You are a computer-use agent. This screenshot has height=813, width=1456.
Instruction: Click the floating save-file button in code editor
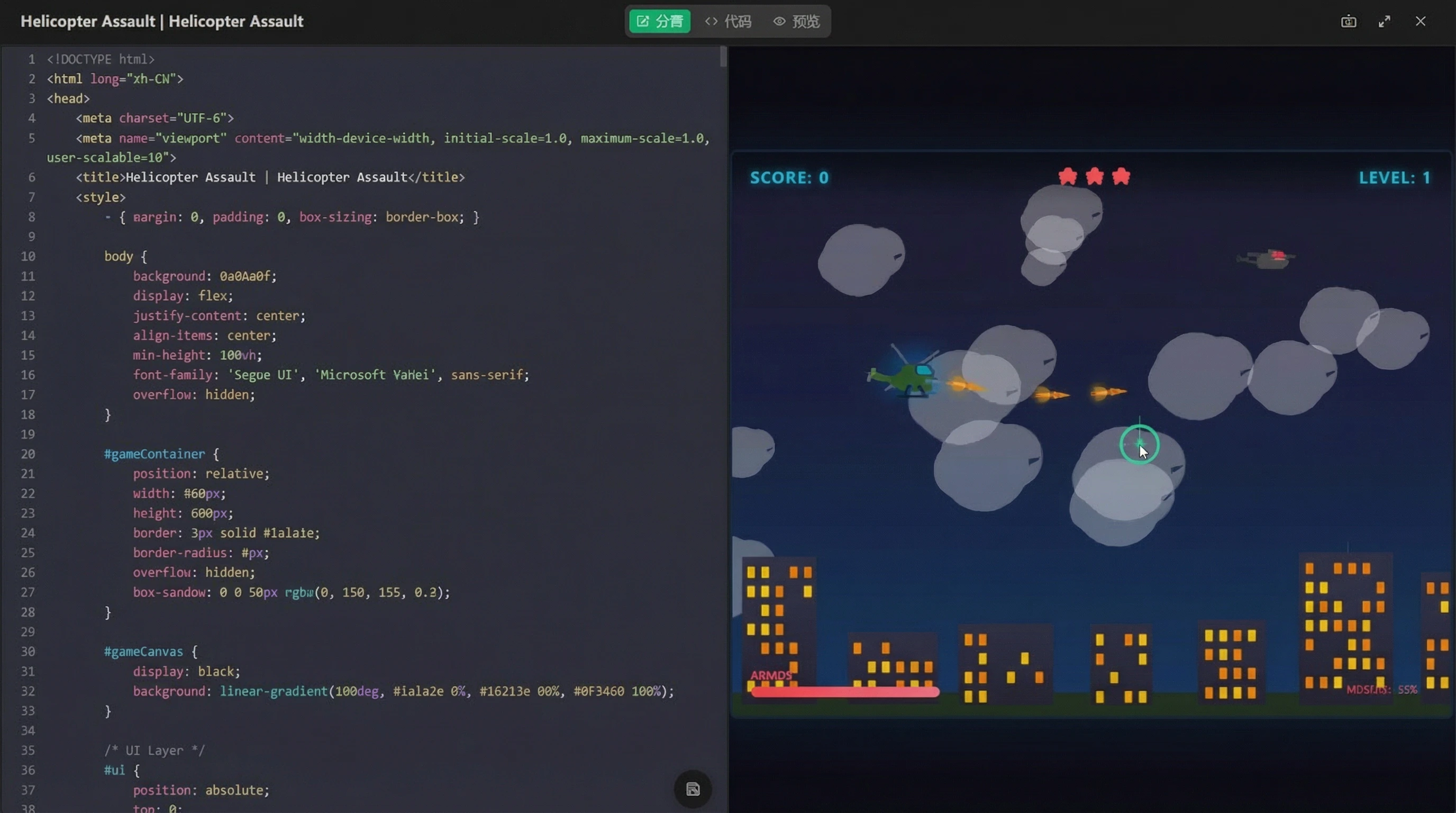pyautogui.click(x=692, y=790)
